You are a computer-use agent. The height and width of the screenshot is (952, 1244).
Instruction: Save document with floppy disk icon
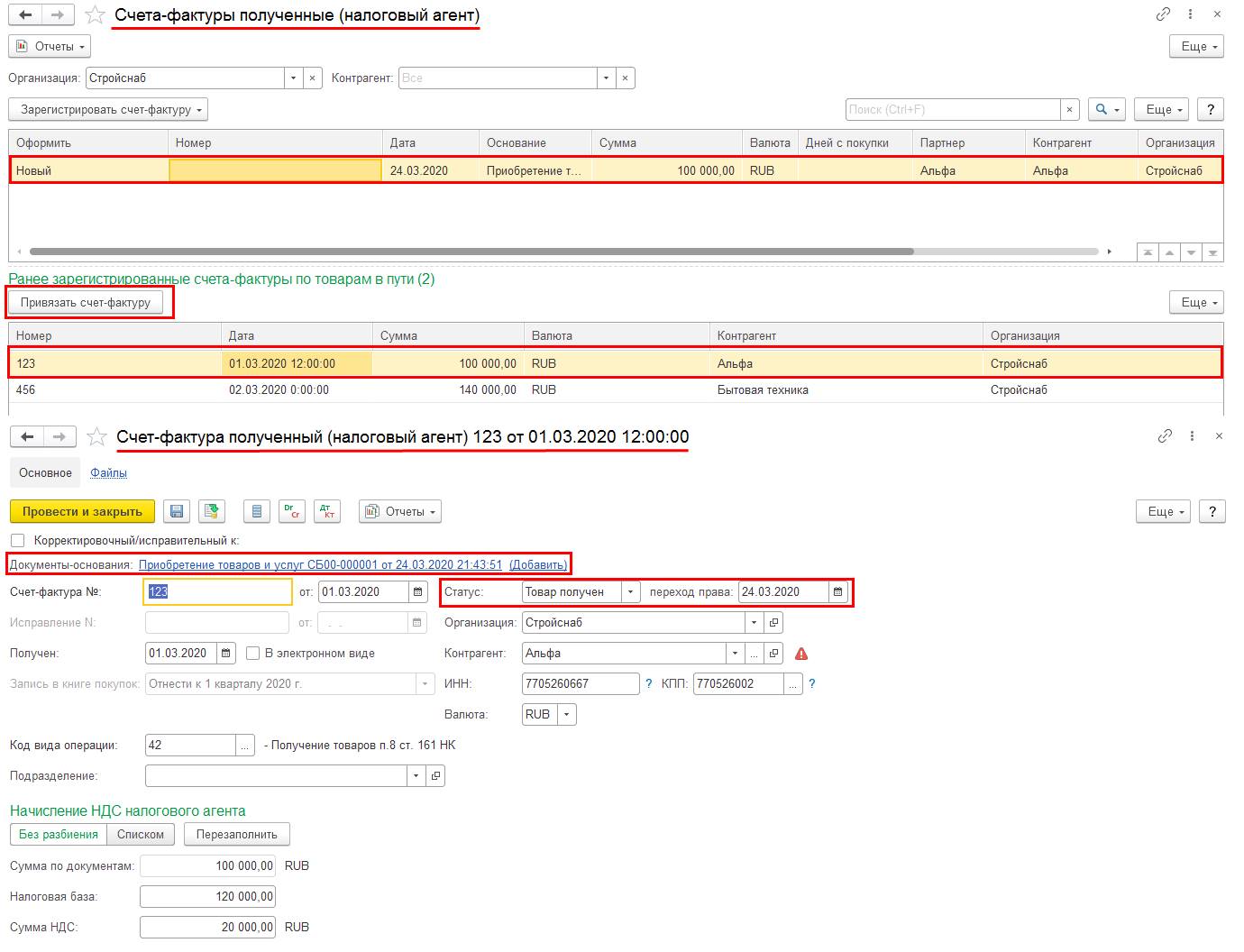(x=177, y=512)
